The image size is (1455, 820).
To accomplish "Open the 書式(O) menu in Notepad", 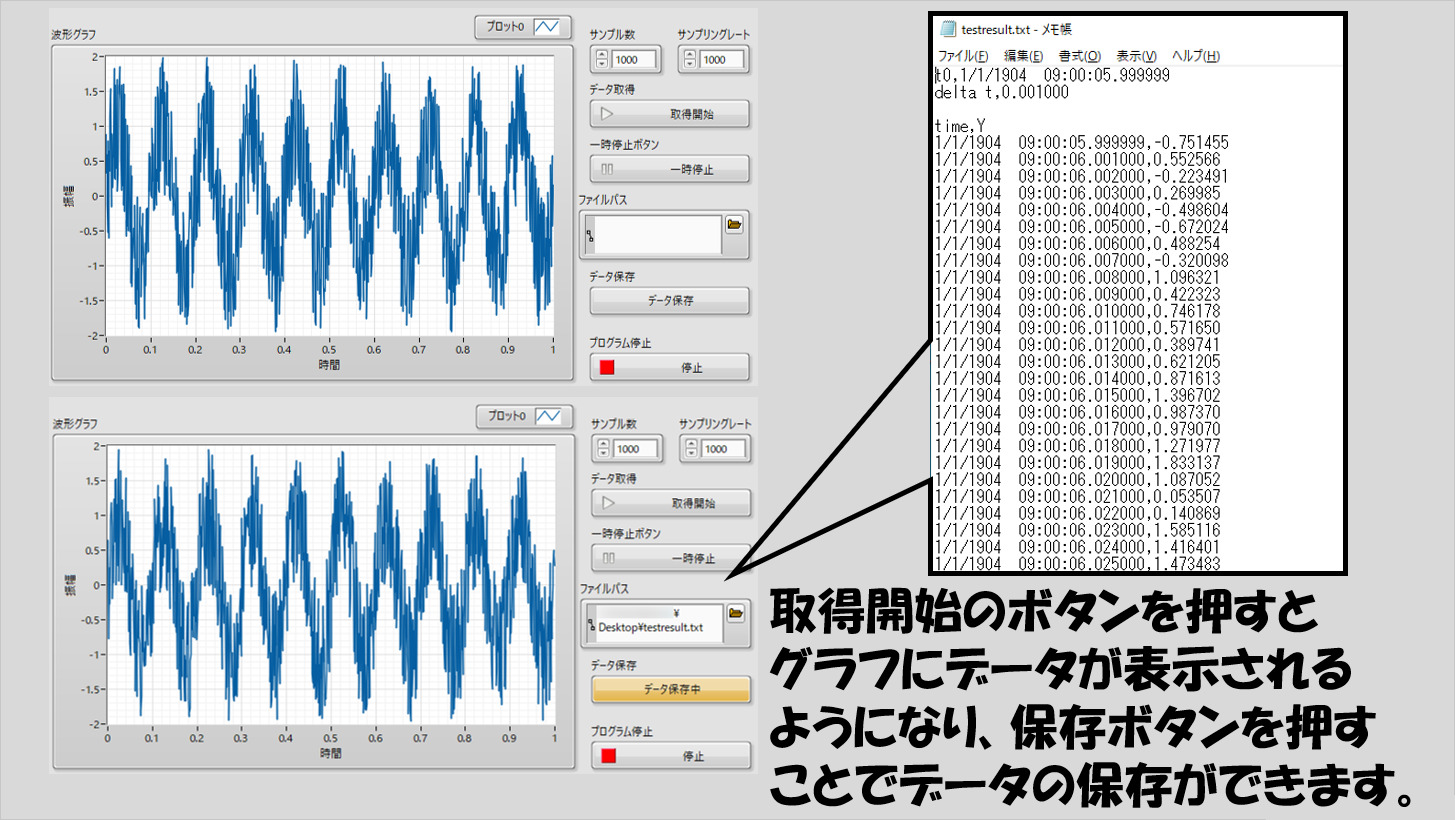I will pos(1079,56).
